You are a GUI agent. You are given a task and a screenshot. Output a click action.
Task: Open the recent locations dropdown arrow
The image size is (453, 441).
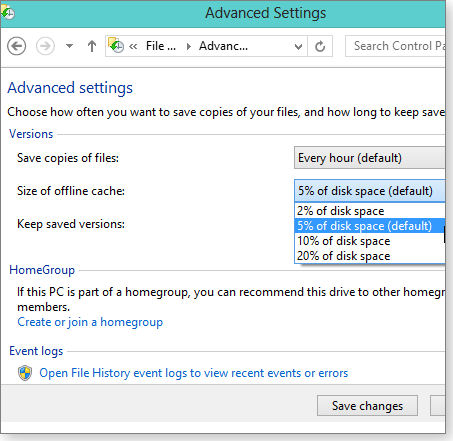coord(69,46)
